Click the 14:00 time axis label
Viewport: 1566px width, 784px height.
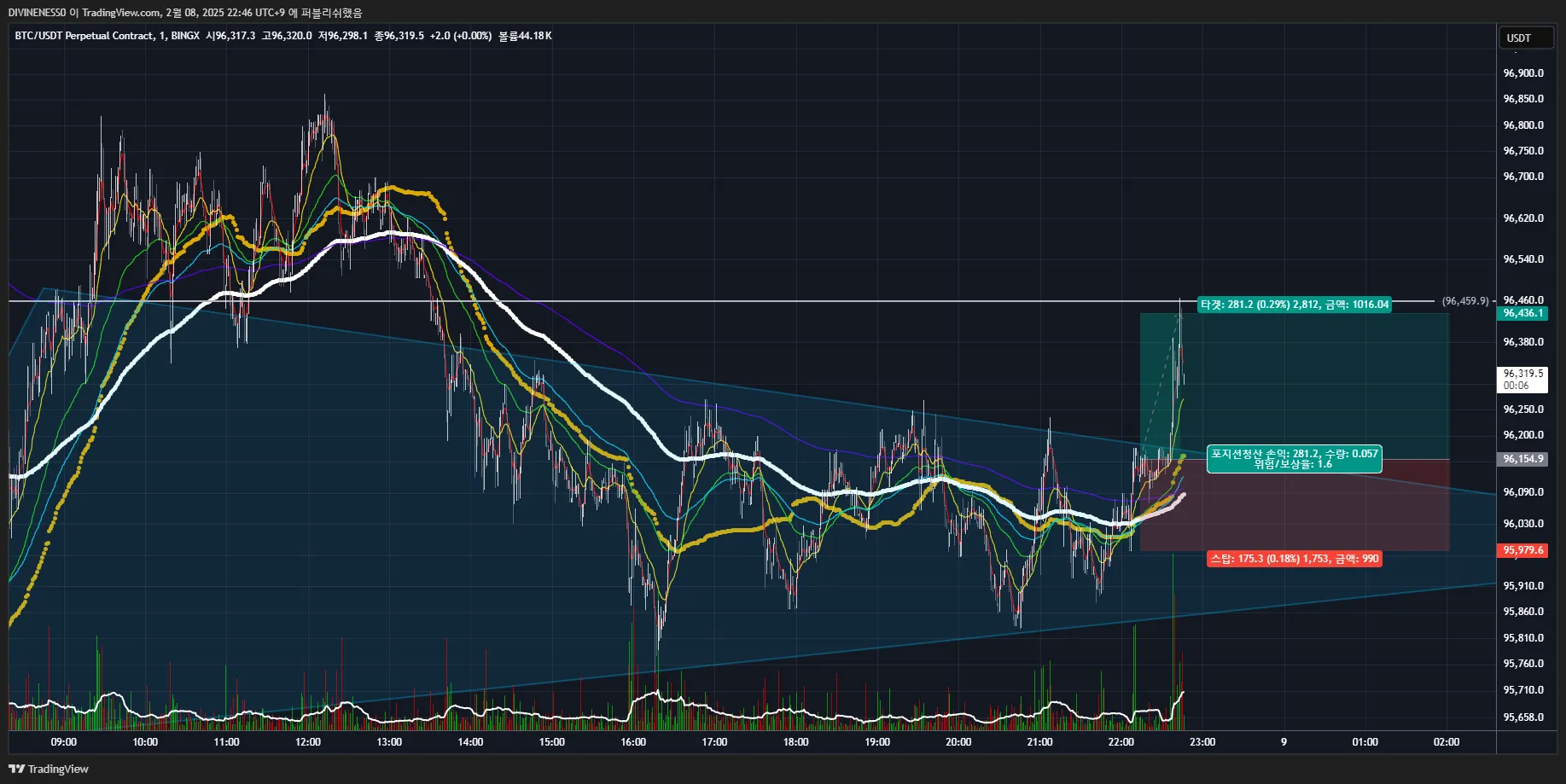pyautogui.click(x=470, y=742)
